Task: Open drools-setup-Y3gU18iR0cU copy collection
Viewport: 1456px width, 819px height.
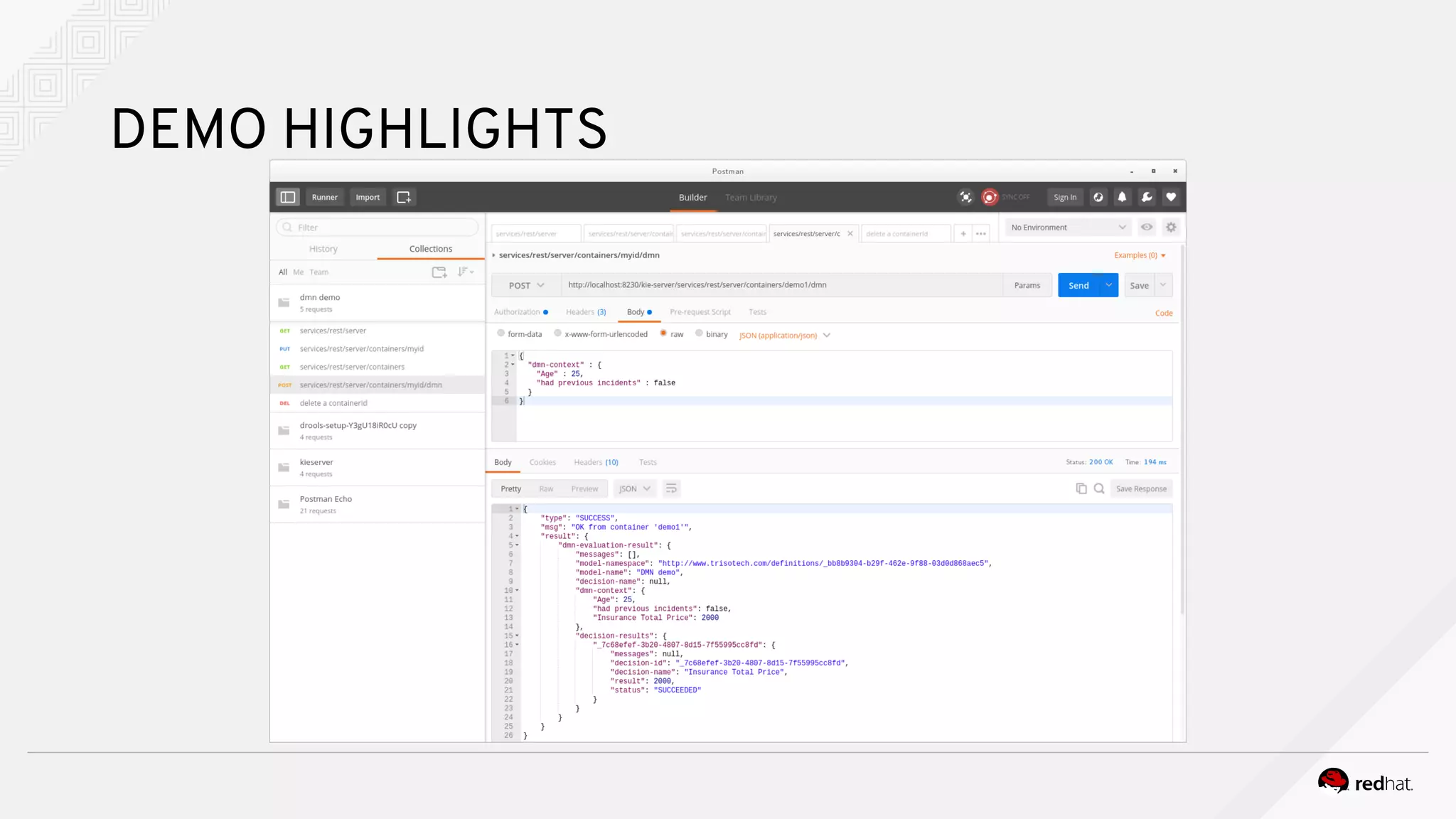Action: [378, 431]
